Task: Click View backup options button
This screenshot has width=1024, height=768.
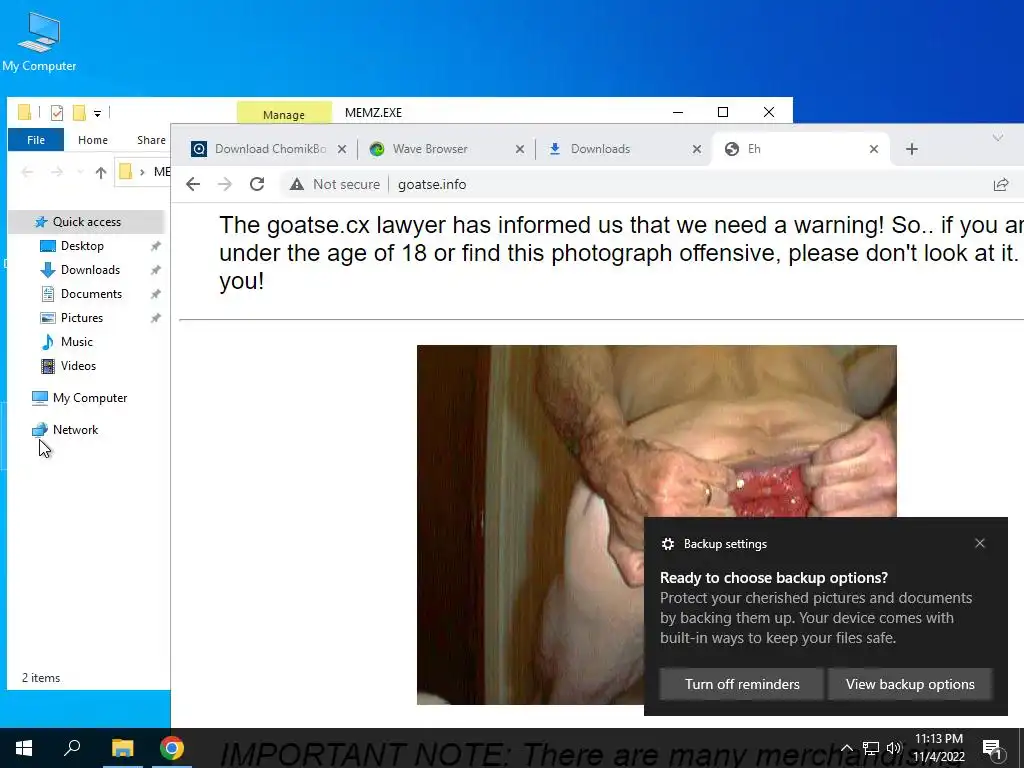Action: (910, 684)
